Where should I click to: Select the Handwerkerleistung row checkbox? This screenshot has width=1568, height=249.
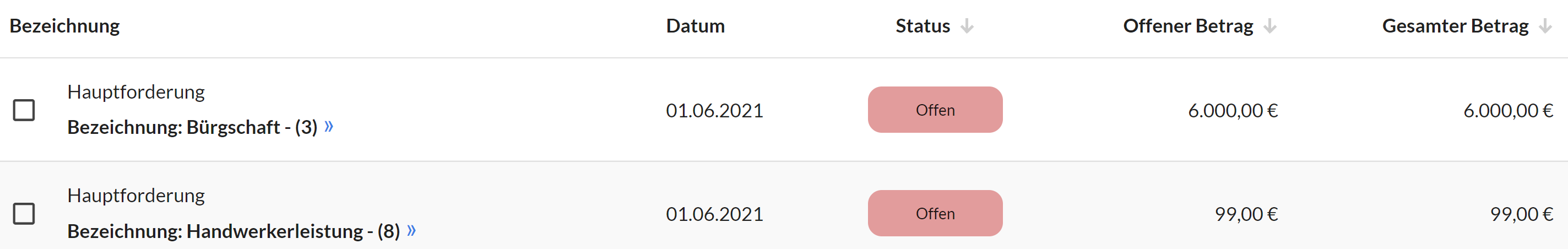[x=24, y=214]
